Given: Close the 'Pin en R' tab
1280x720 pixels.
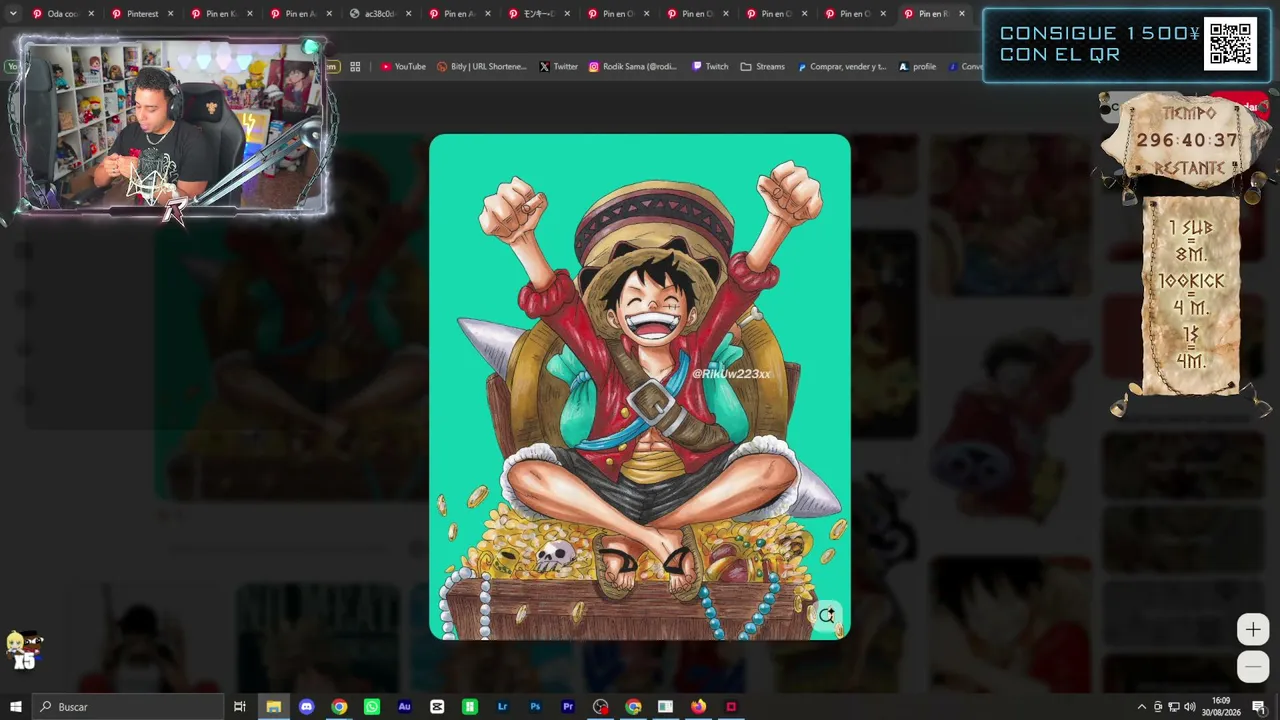Looking at the screenshot, I should tap(962, 14).
